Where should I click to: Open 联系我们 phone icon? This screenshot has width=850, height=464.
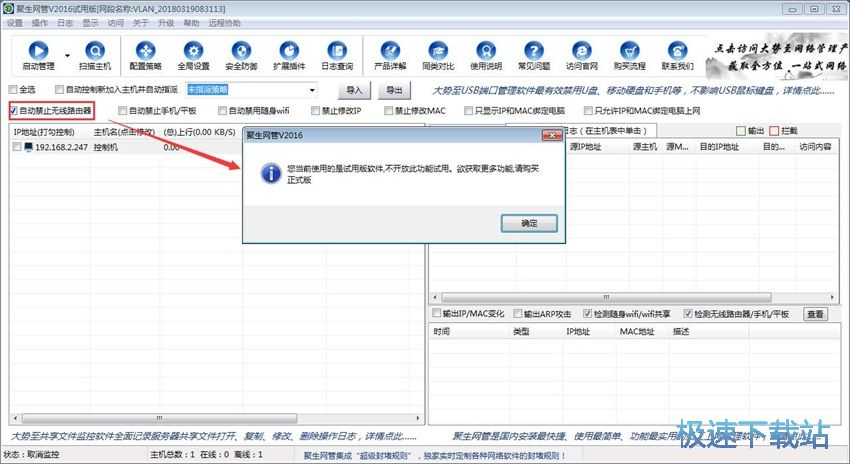pyautogui.click(x=677, y=51)
